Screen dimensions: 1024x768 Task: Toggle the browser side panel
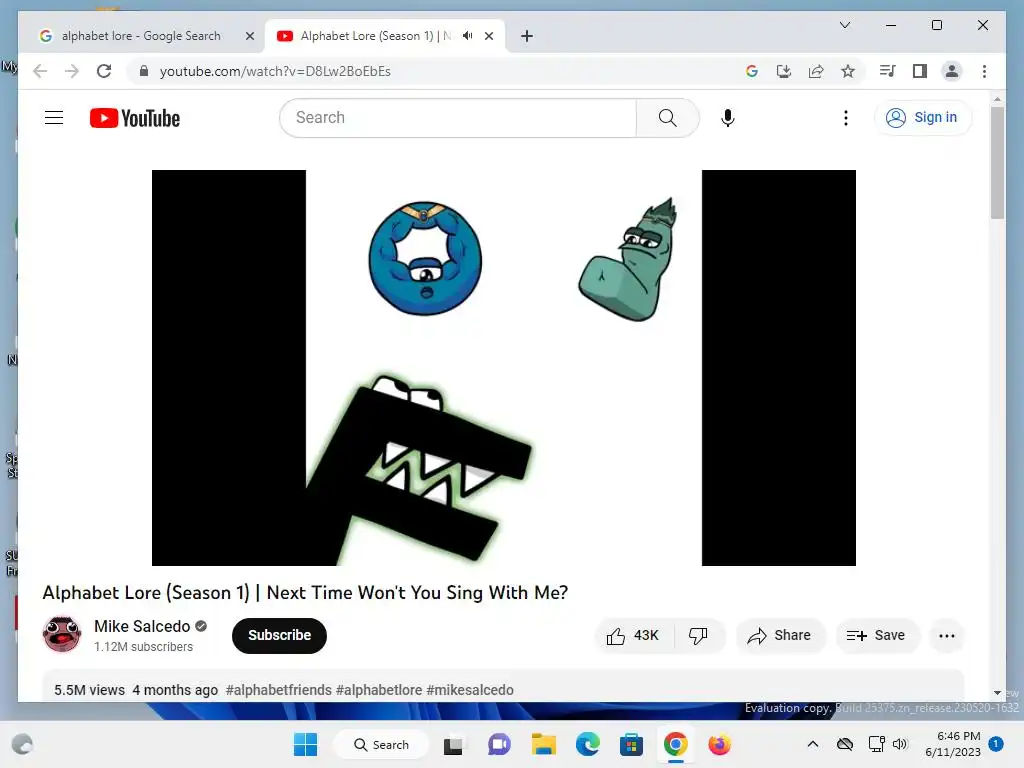920,71
